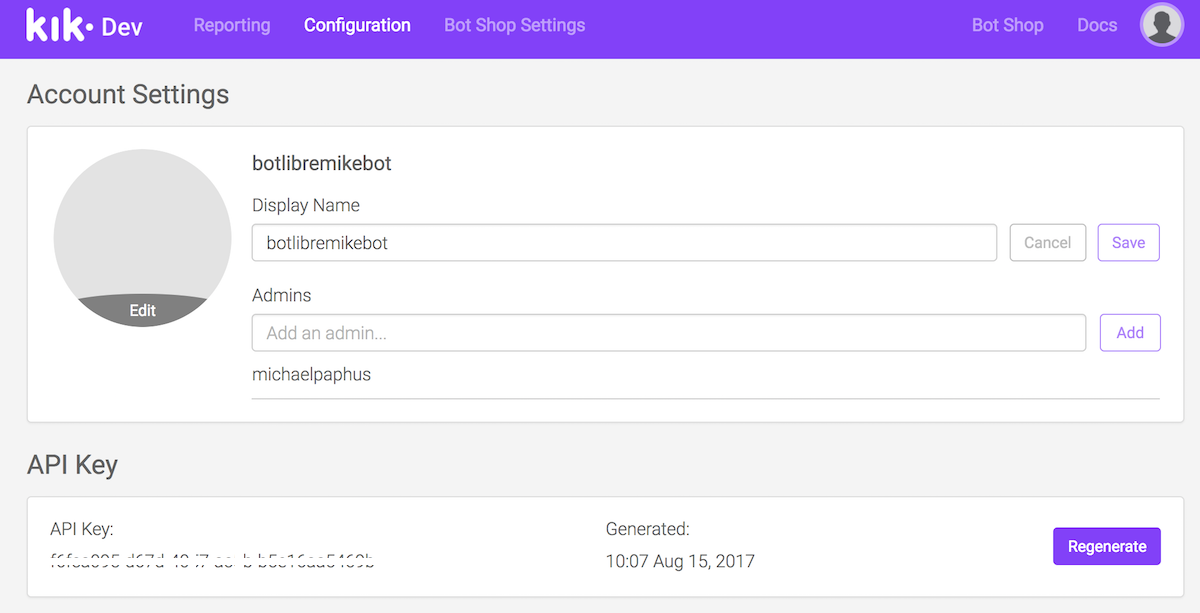
Task: Click the Edit overlay on profile picture
Action: [x=142, y=310]
